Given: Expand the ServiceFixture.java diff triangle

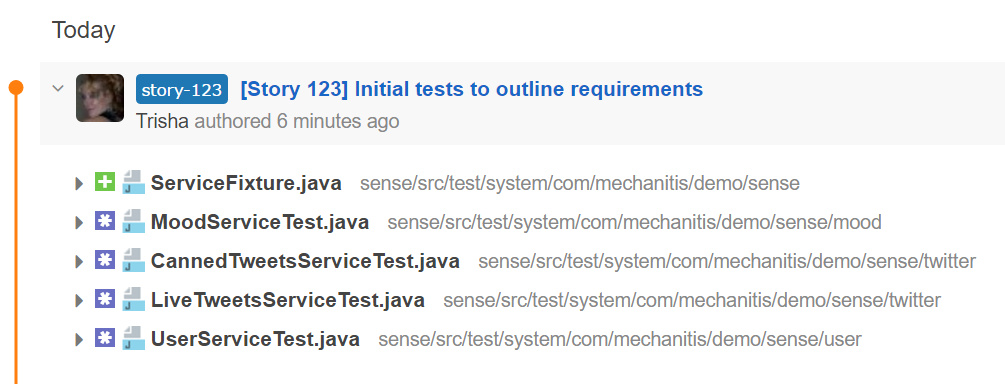Looking at the screenshot, I should click(x=79, y=184).
